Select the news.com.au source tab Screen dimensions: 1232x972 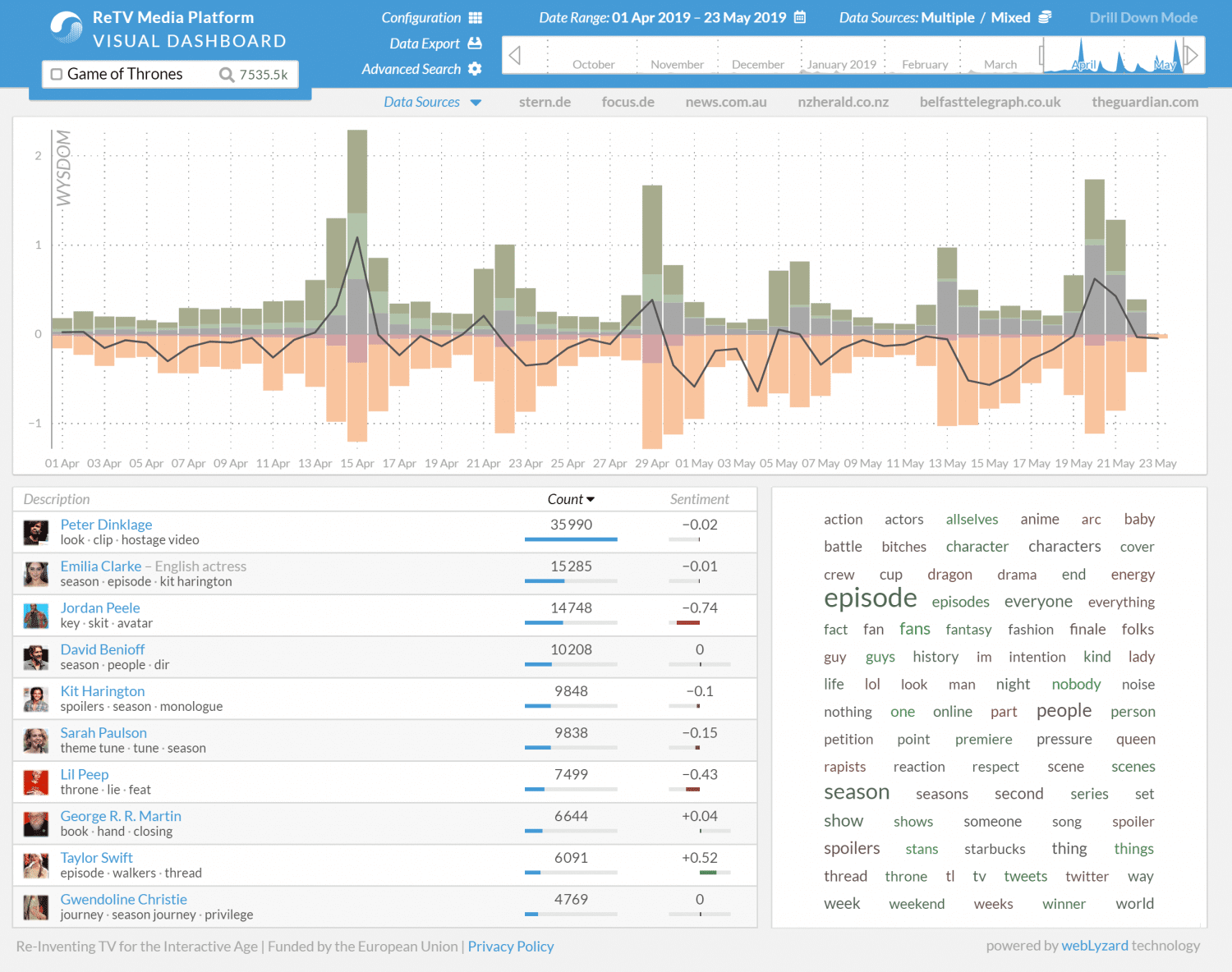tap(726, 102)
